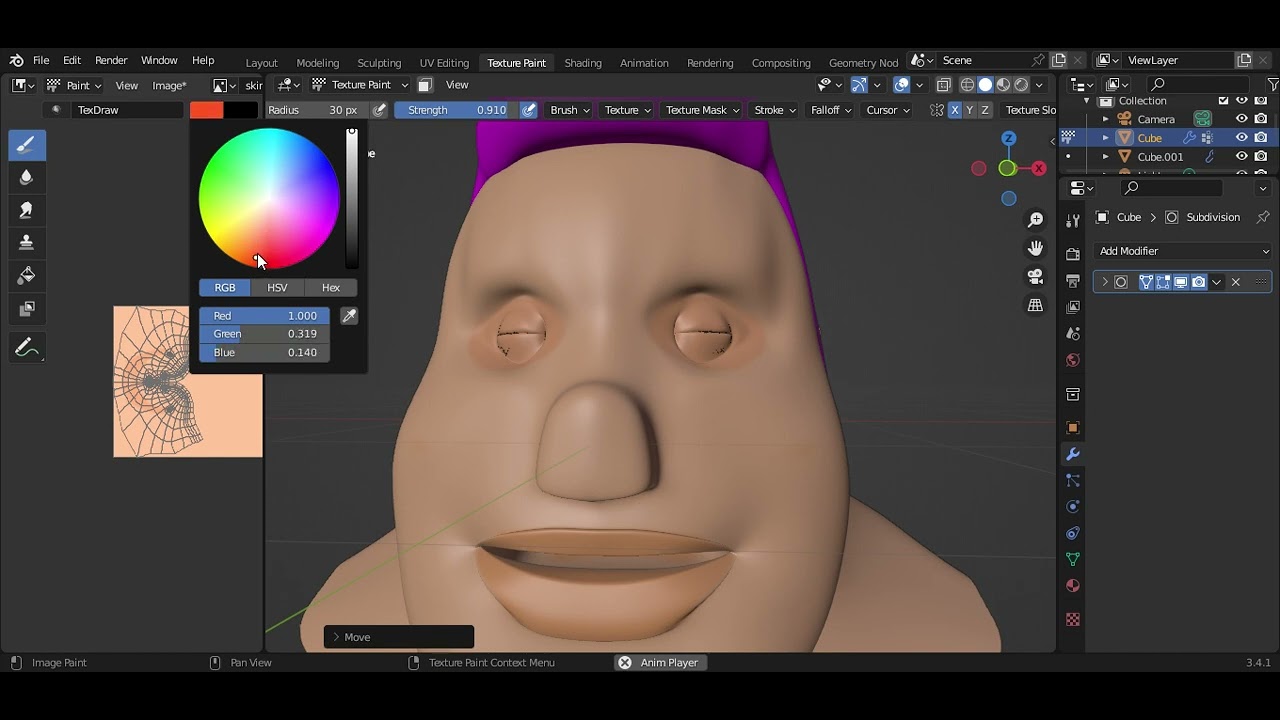Toggle the Collection exclude checkbox
Viewport: 1280px width, 720px height.
[1223, 101]
